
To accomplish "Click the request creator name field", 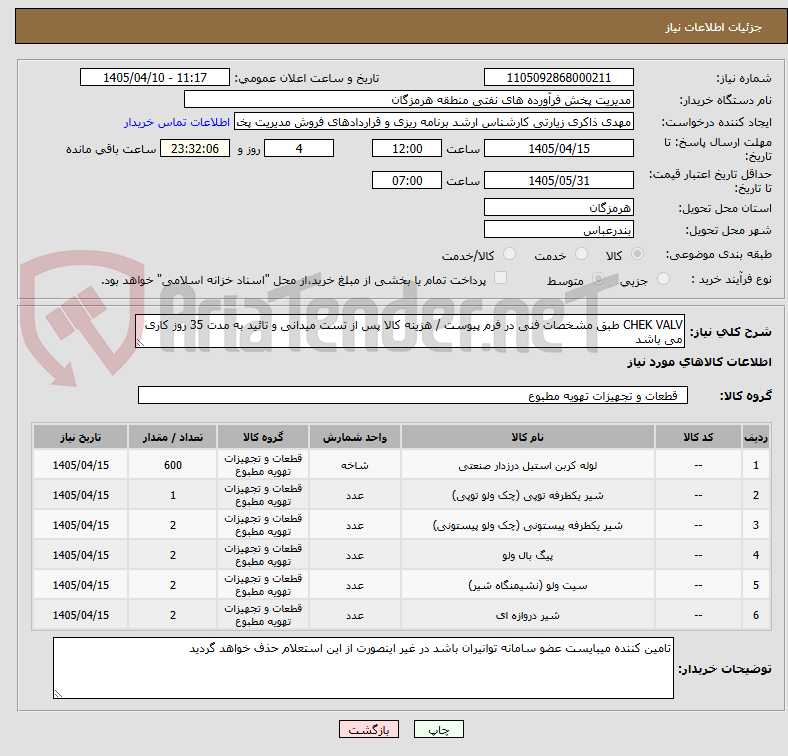I will point(434,122).
